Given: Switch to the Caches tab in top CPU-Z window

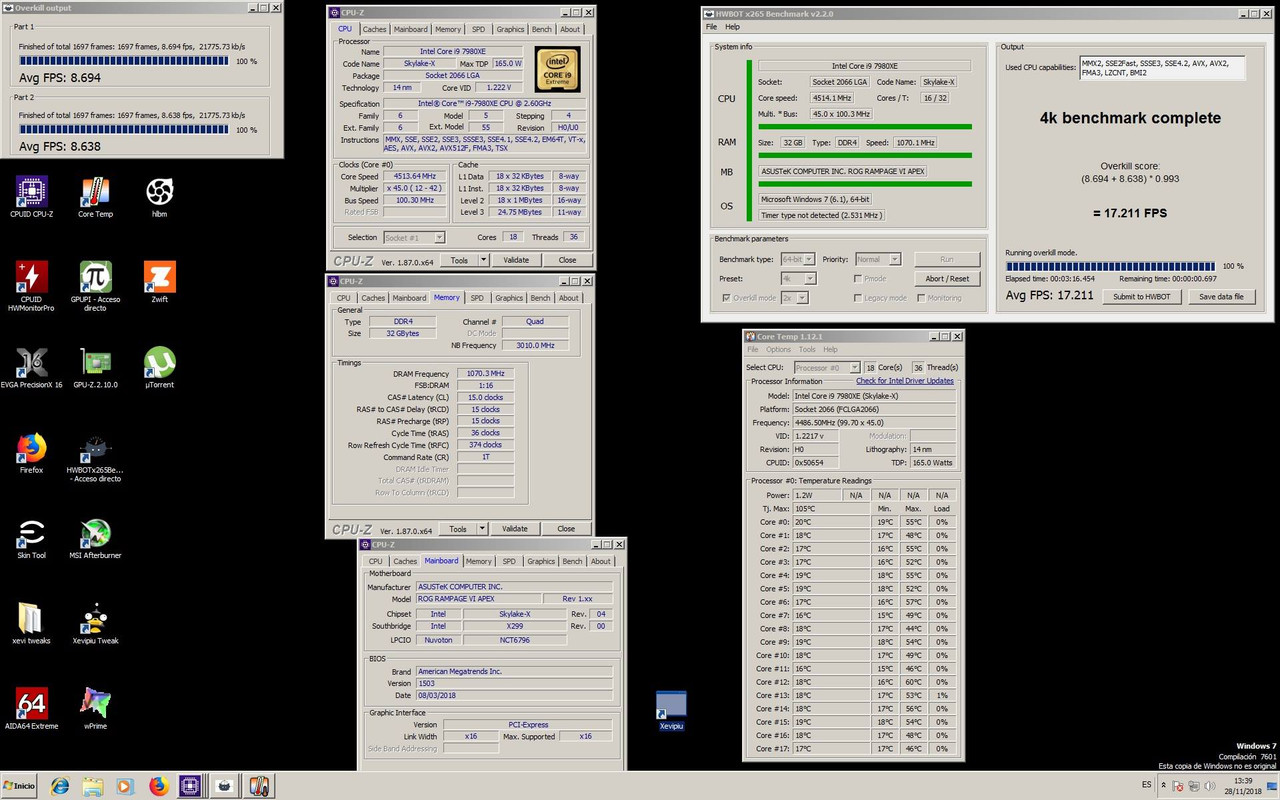Looking at the screenshot, I should point(375,29).
